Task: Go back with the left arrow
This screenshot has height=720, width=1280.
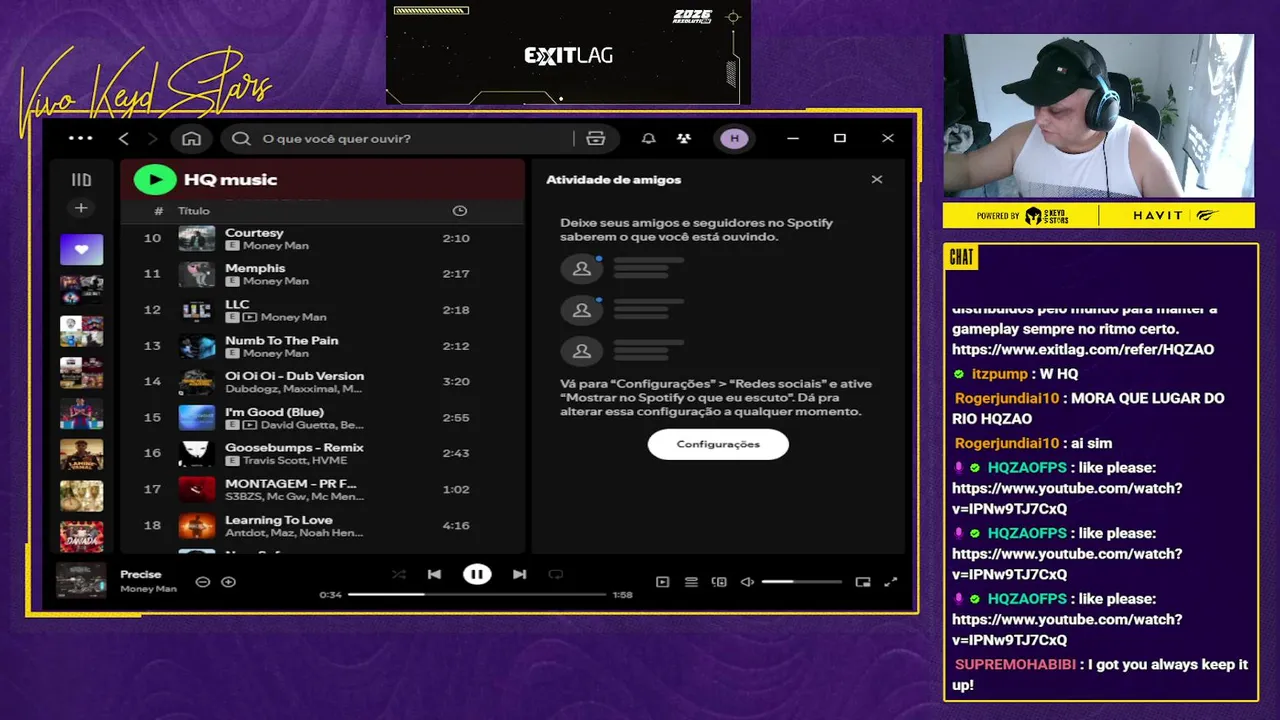Action: pyautogui.click(x=124, y=138)
